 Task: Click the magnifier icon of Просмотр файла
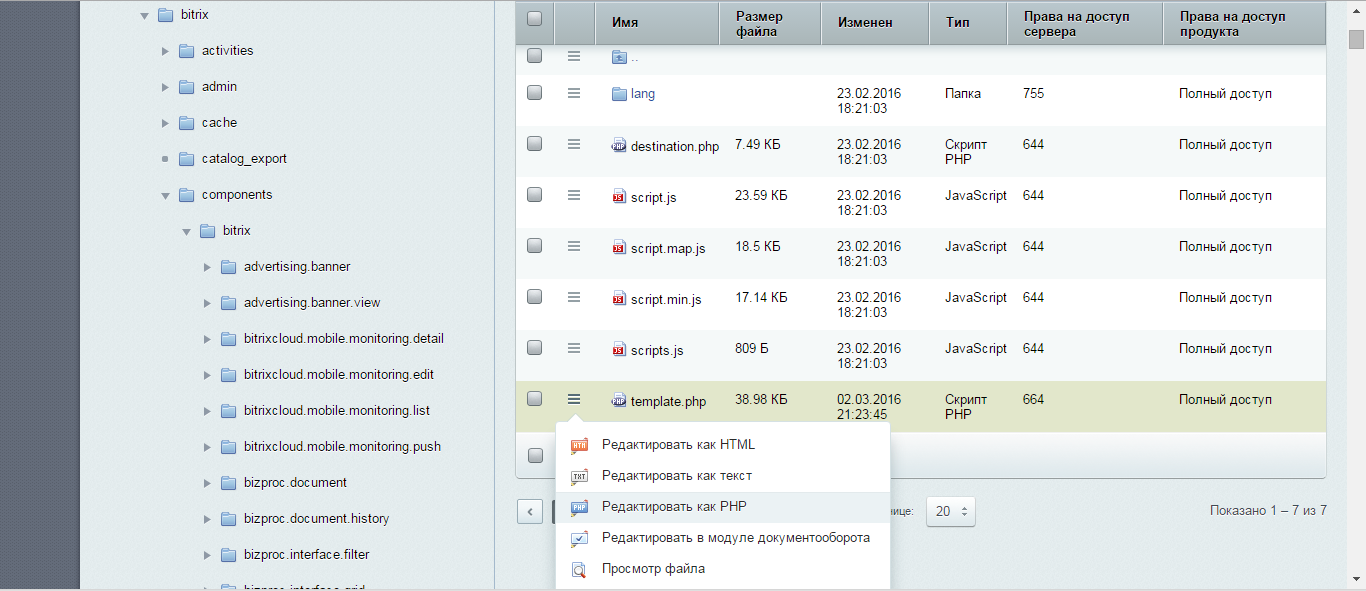pos(579,569)
